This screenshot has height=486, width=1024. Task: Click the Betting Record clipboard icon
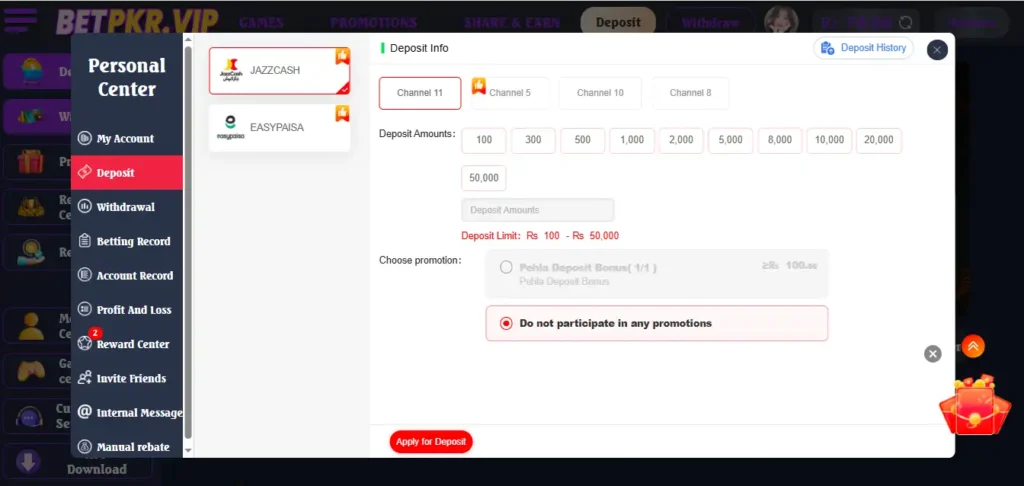(x=84, y=241)
